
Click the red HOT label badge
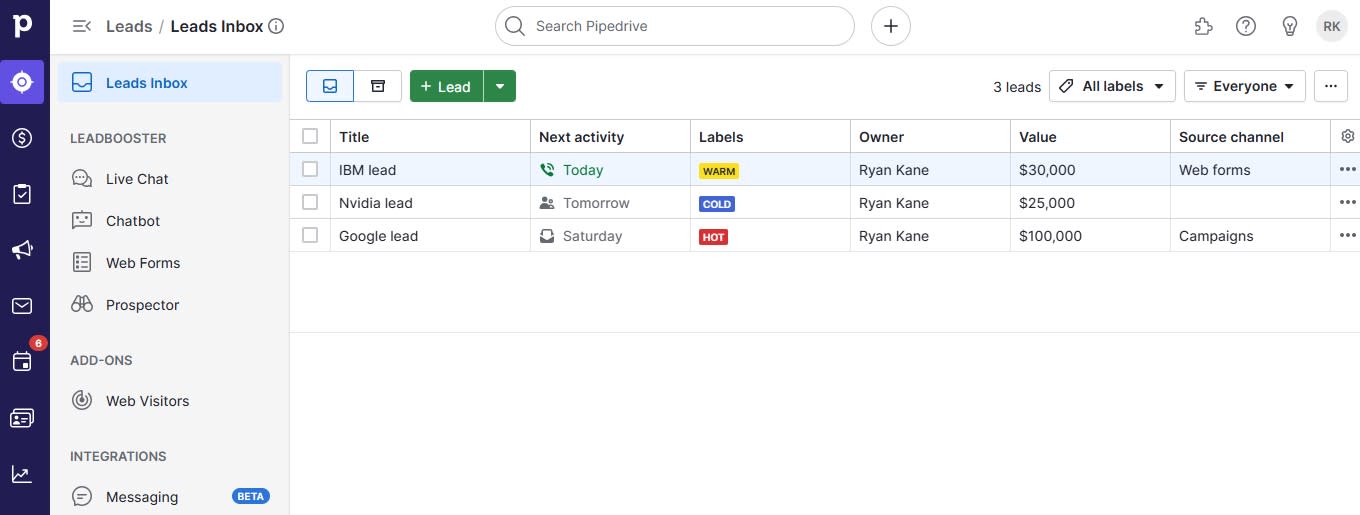coord(713,237)
